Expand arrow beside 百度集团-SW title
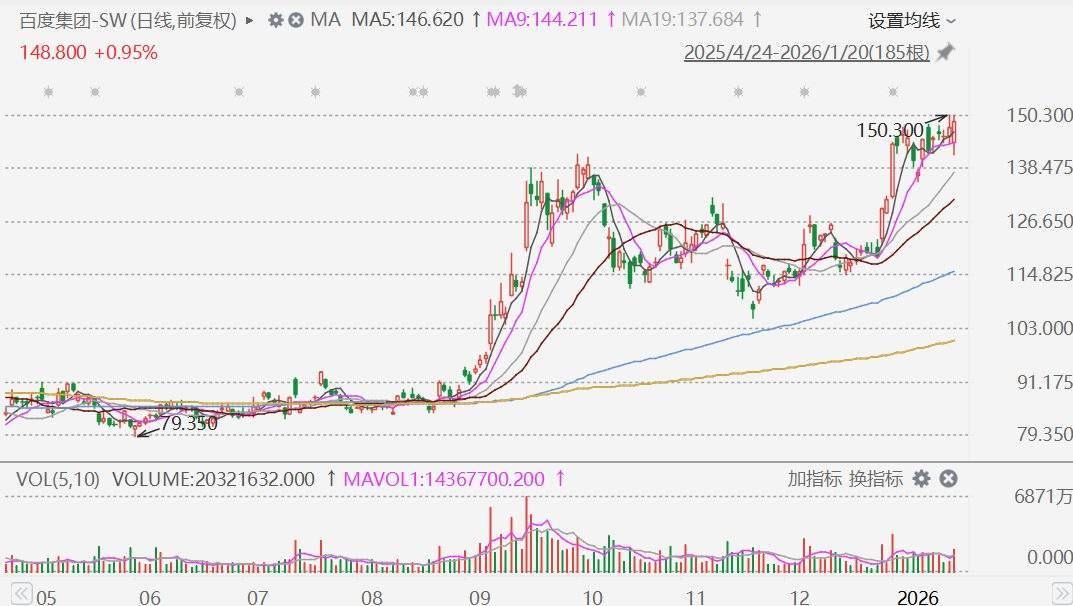Viewport: 1073px width, 606px height. (x=249, y=20)
